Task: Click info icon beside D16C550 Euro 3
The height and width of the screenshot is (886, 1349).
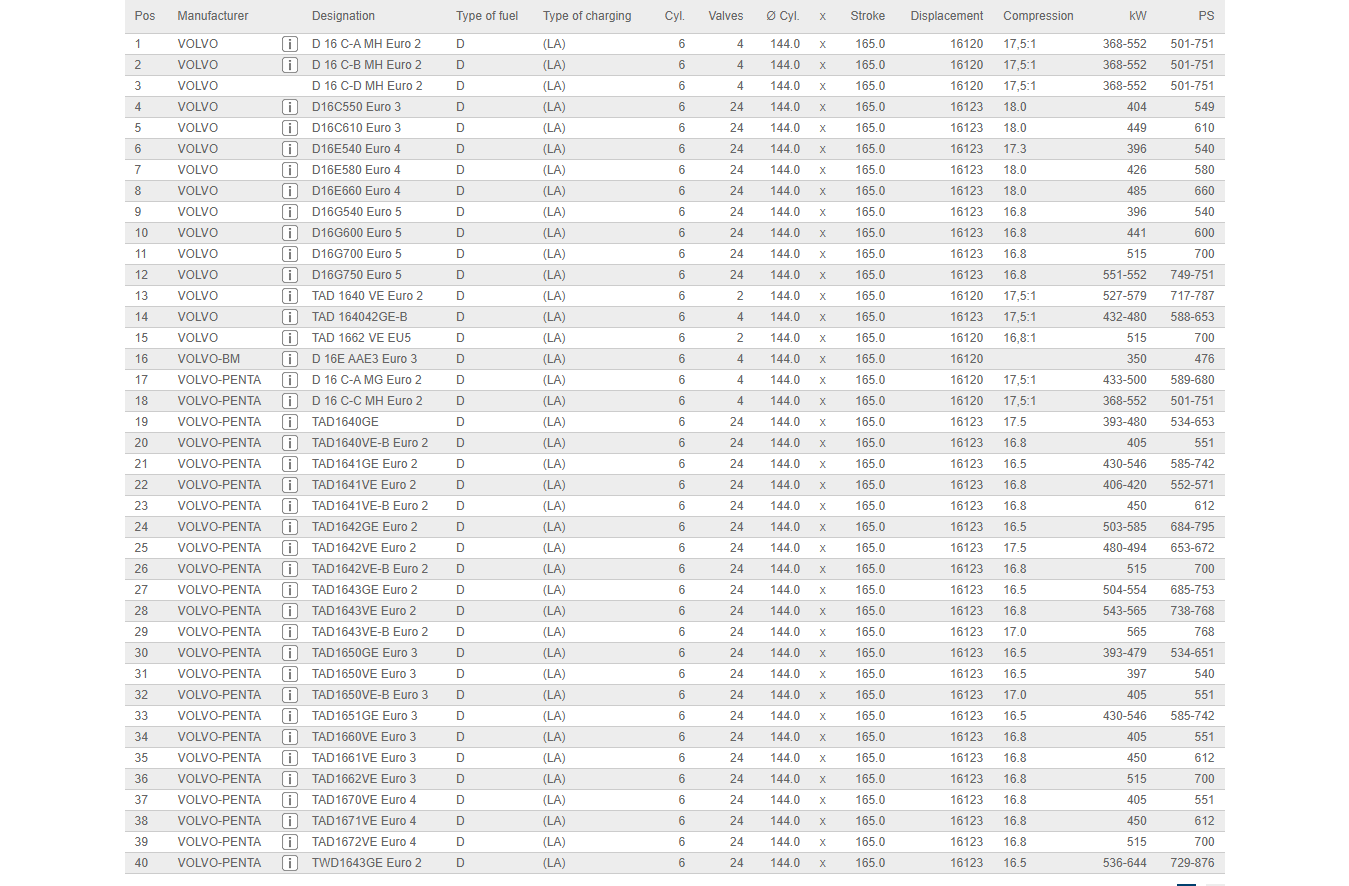Action: point(290,107)
